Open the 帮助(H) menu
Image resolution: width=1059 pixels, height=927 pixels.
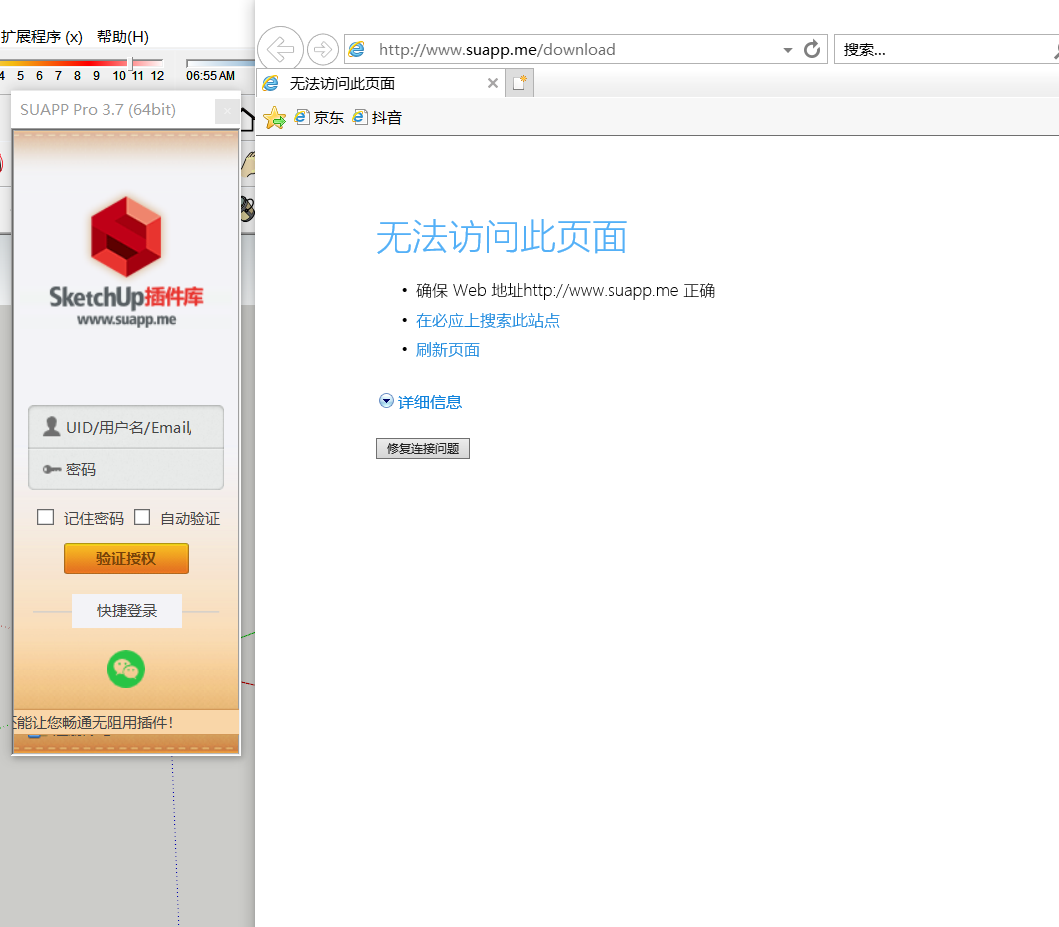123,37
